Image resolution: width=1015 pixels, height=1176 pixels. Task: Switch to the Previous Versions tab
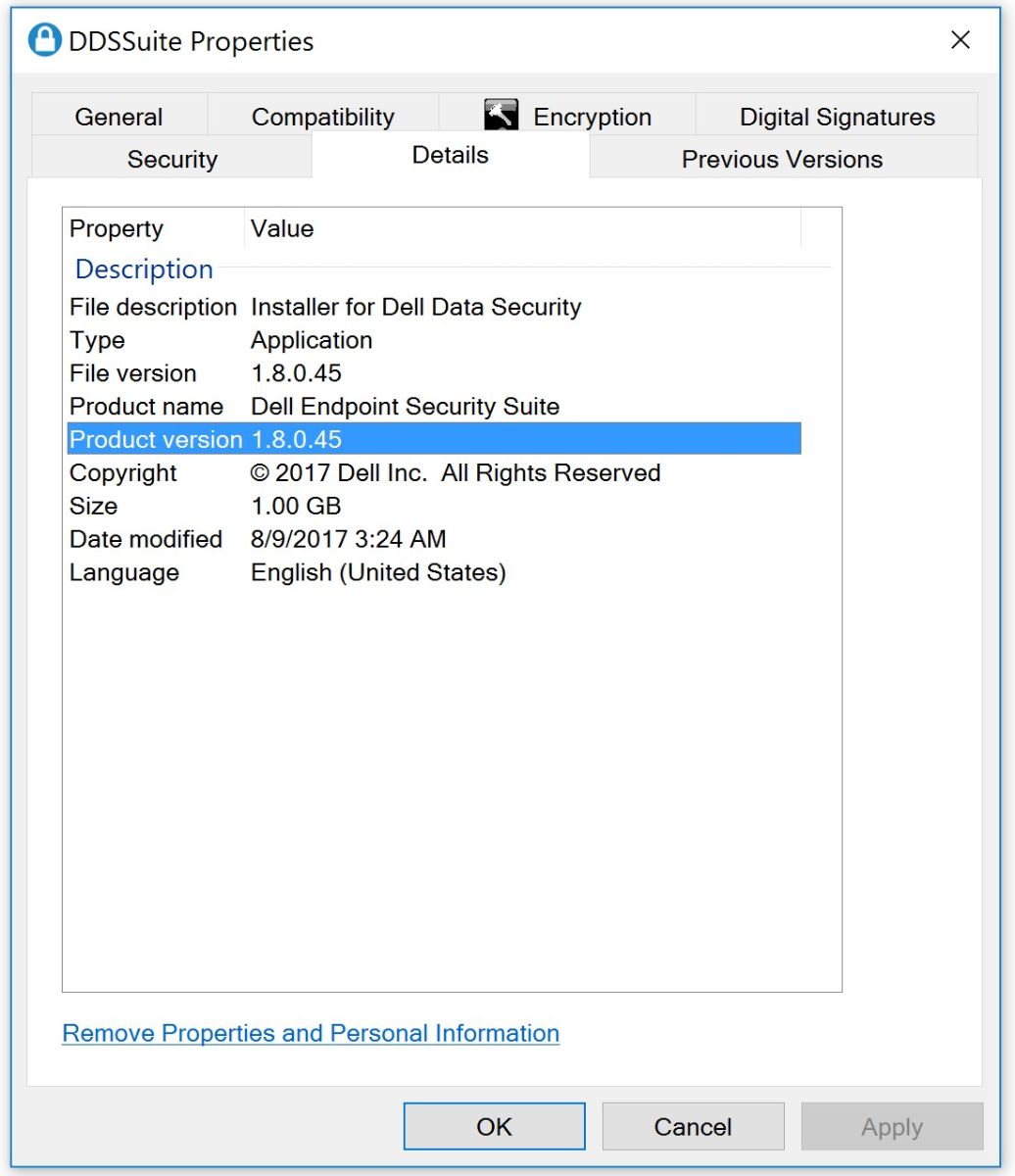(x=780, y=159)
